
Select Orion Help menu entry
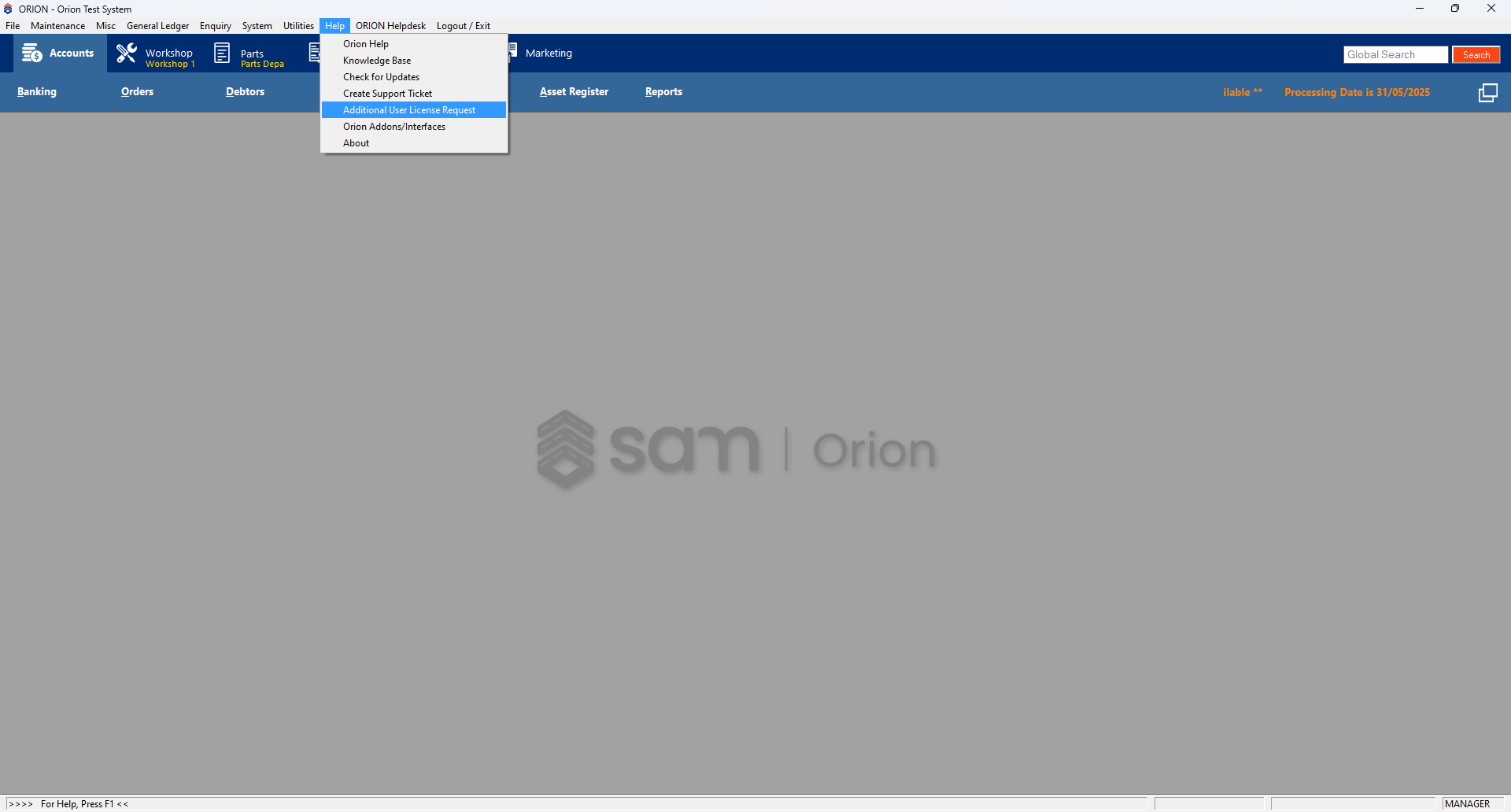click(x=414, y=44)
